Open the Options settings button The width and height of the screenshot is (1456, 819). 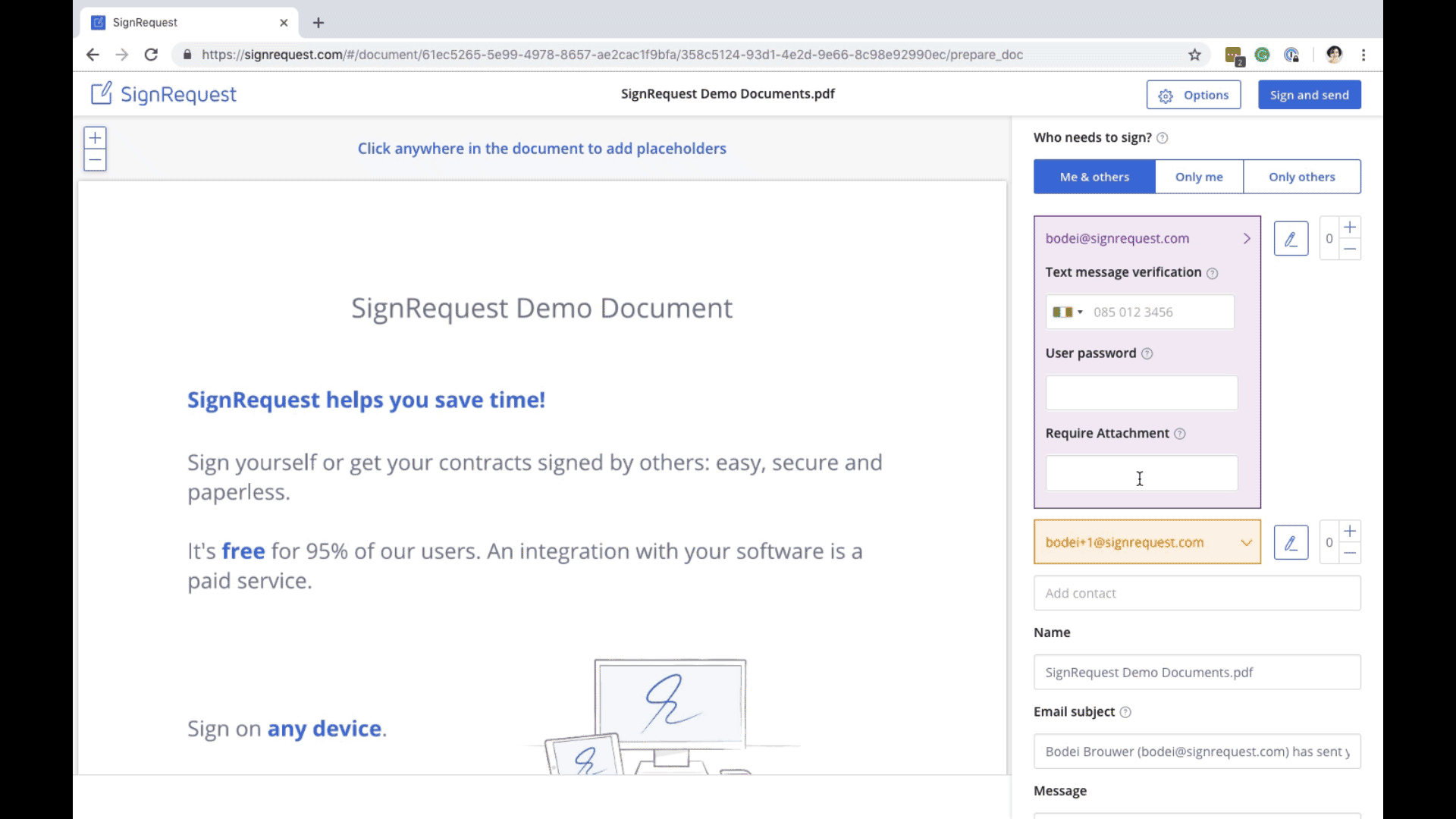click(x=1194, y=95)
